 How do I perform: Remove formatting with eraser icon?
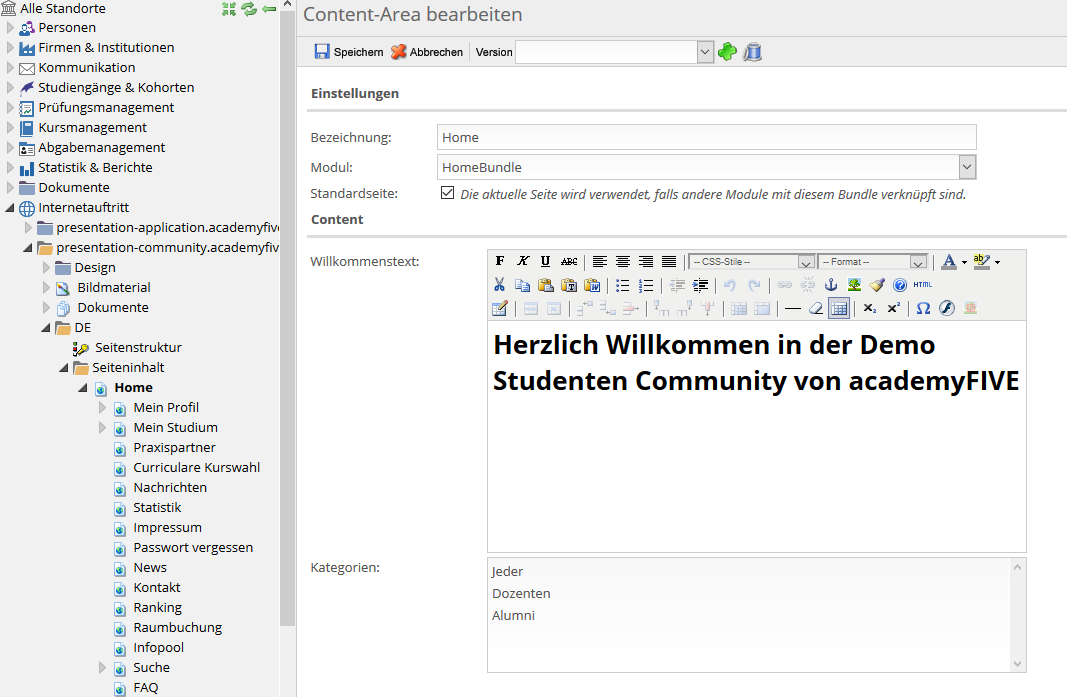click(816, 308)
